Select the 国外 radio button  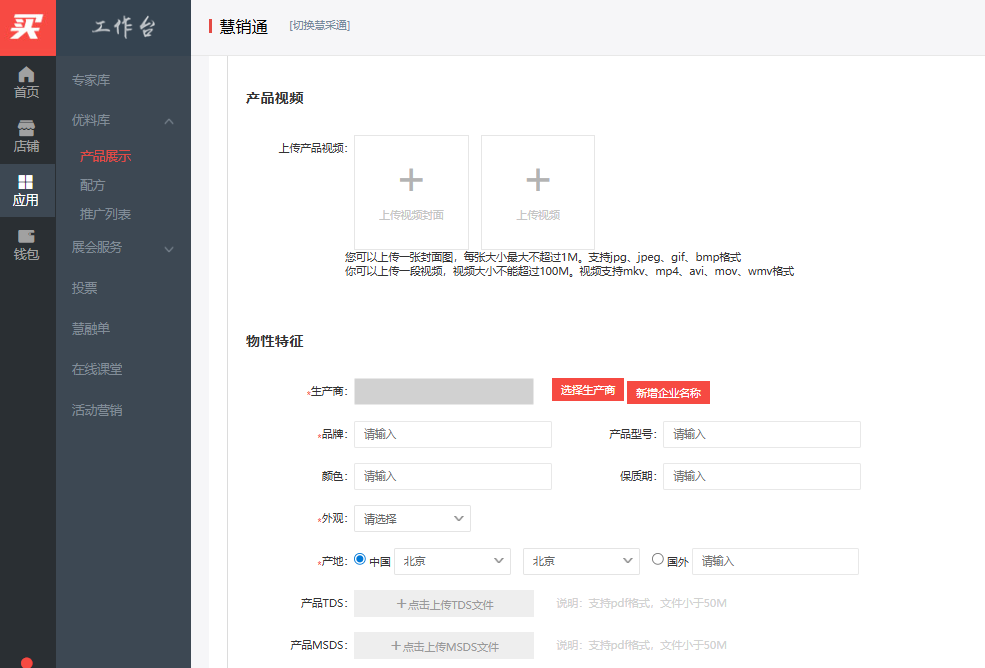point(658,560)
